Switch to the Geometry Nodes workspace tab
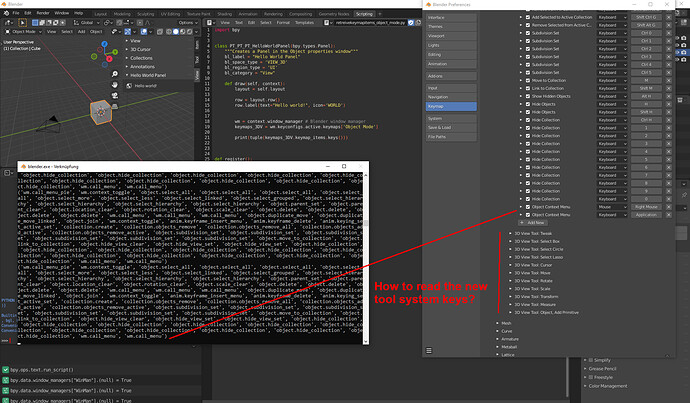The image size is (690, 403). (334, 14)
